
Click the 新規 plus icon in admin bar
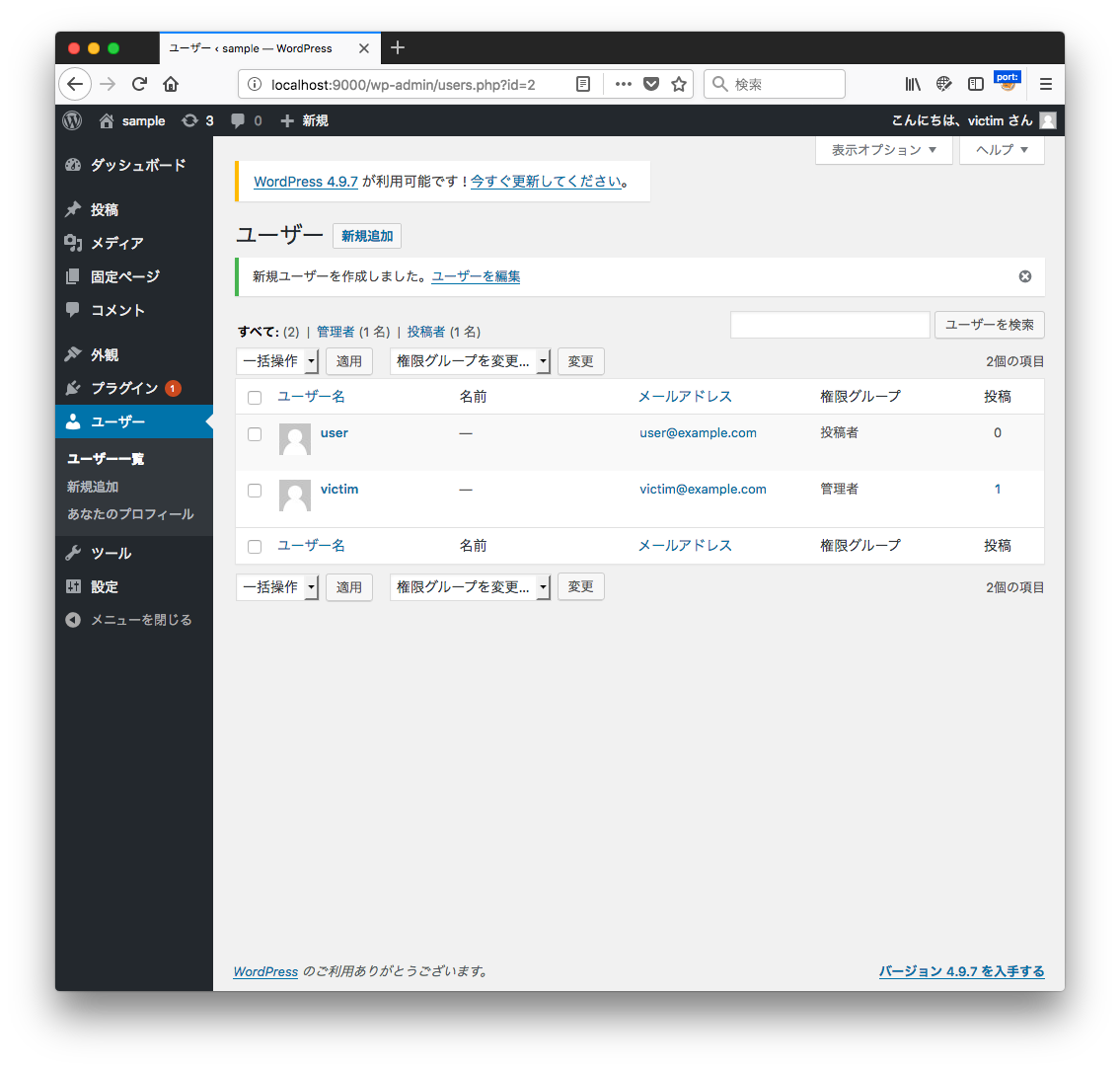click(x=286, y=120)
